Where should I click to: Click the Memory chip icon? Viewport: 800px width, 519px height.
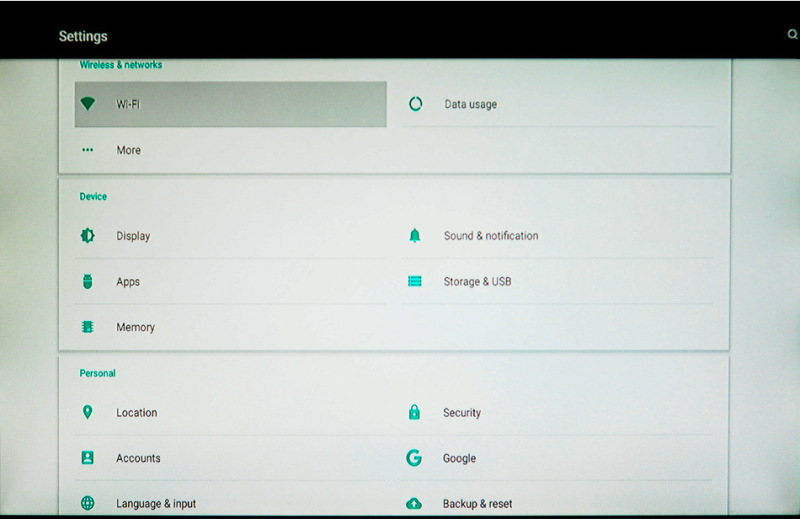[88, 327]
